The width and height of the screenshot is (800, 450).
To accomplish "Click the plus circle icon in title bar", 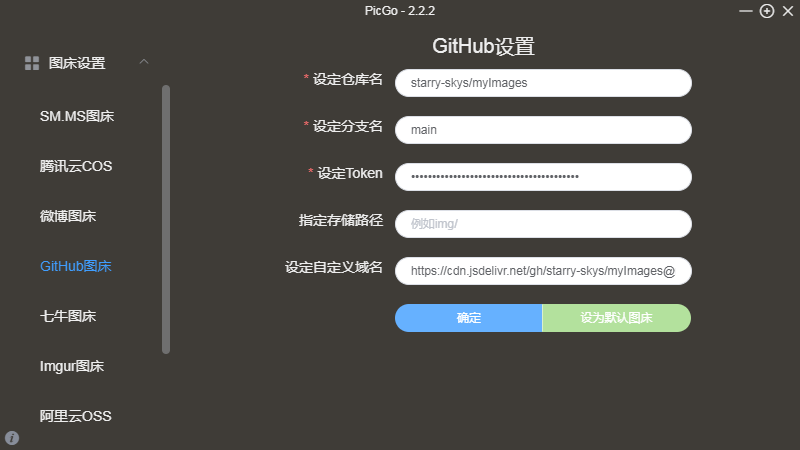I will pos(766,11).
